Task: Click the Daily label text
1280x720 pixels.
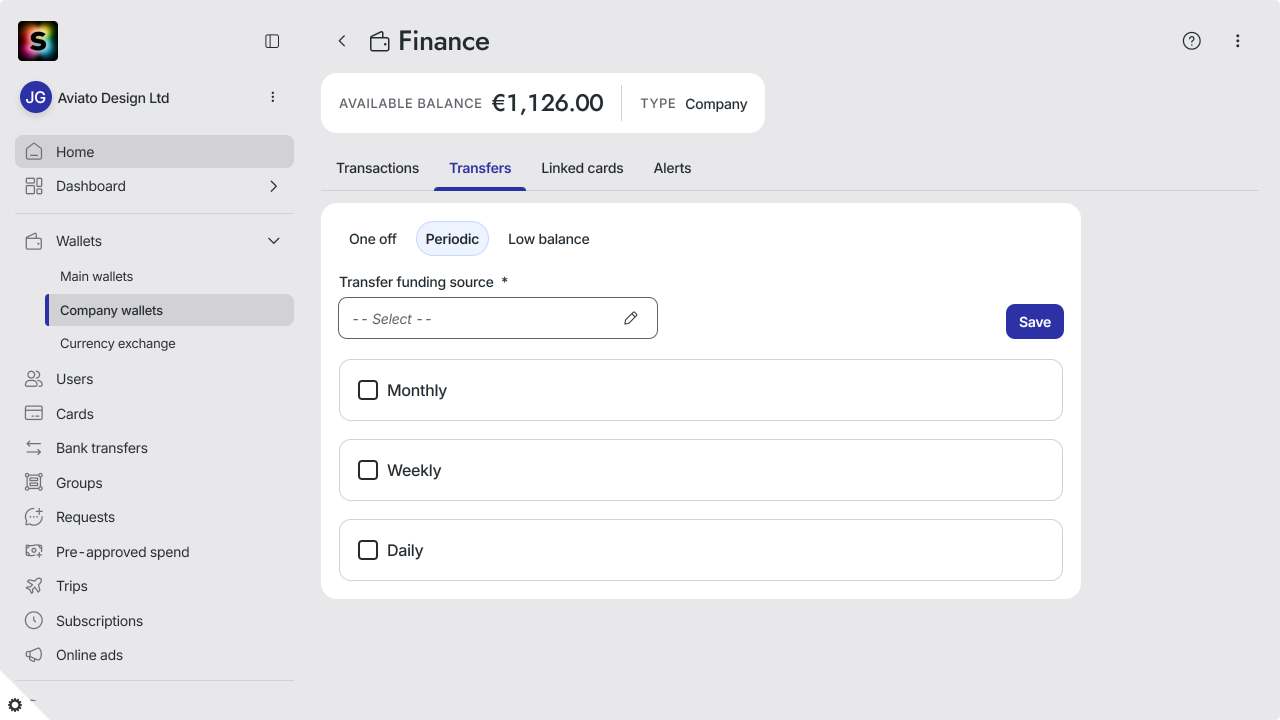Action: click(405, 550)
